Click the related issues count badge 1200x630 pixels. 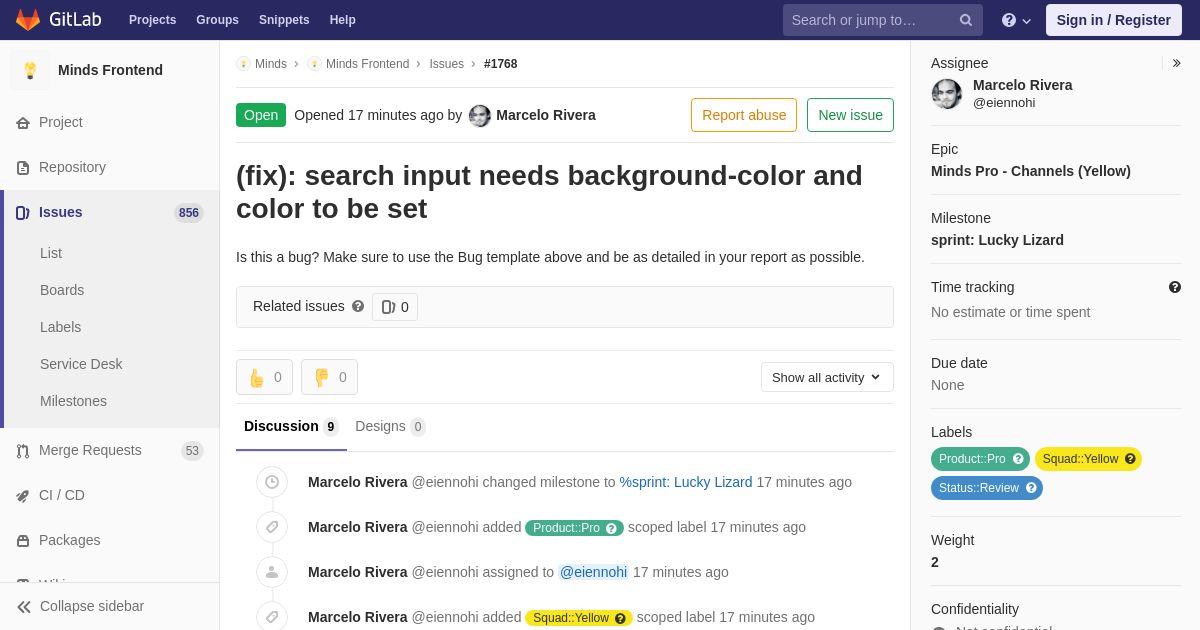tap(395, 307)
